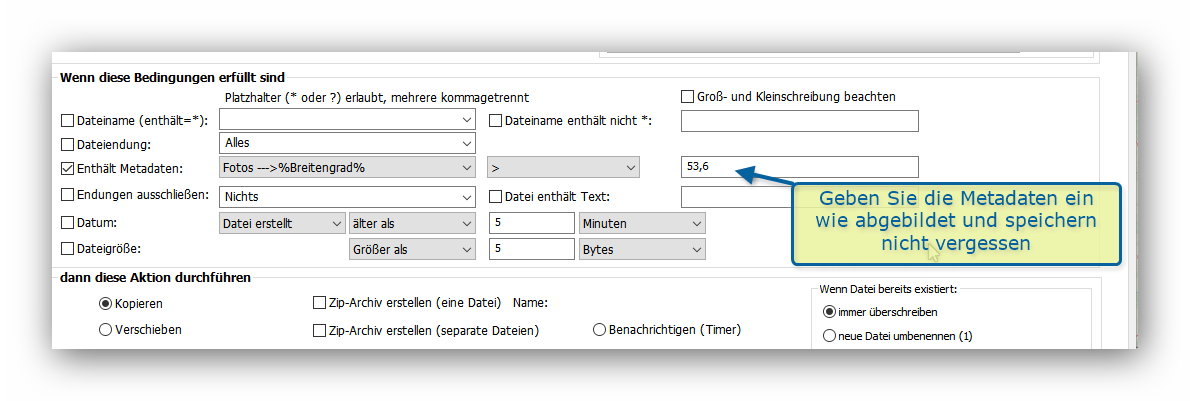Select the Benachrichtigen (Timer) option
Screen dimensions: 1190x401
point(600,329)
